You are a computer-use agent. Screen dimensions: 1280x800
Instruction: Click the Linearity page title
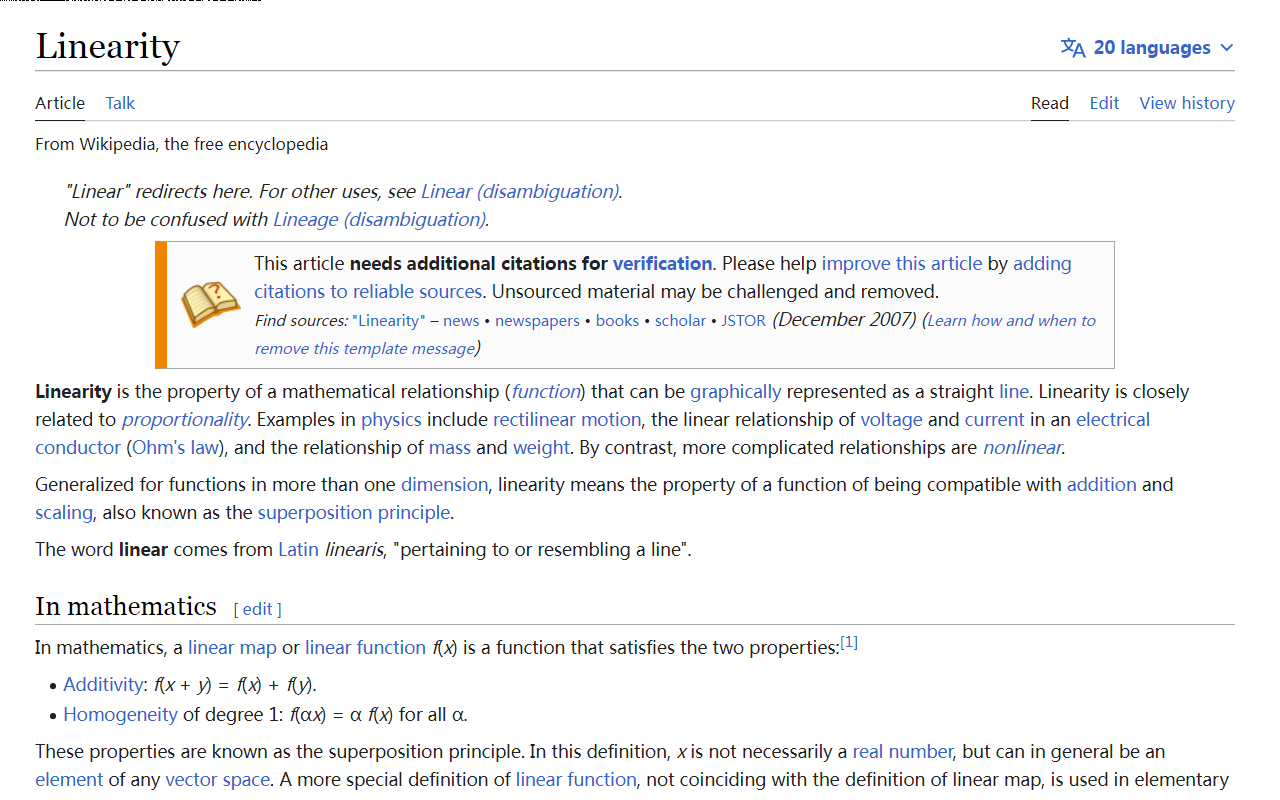click(x=107, y=47)
